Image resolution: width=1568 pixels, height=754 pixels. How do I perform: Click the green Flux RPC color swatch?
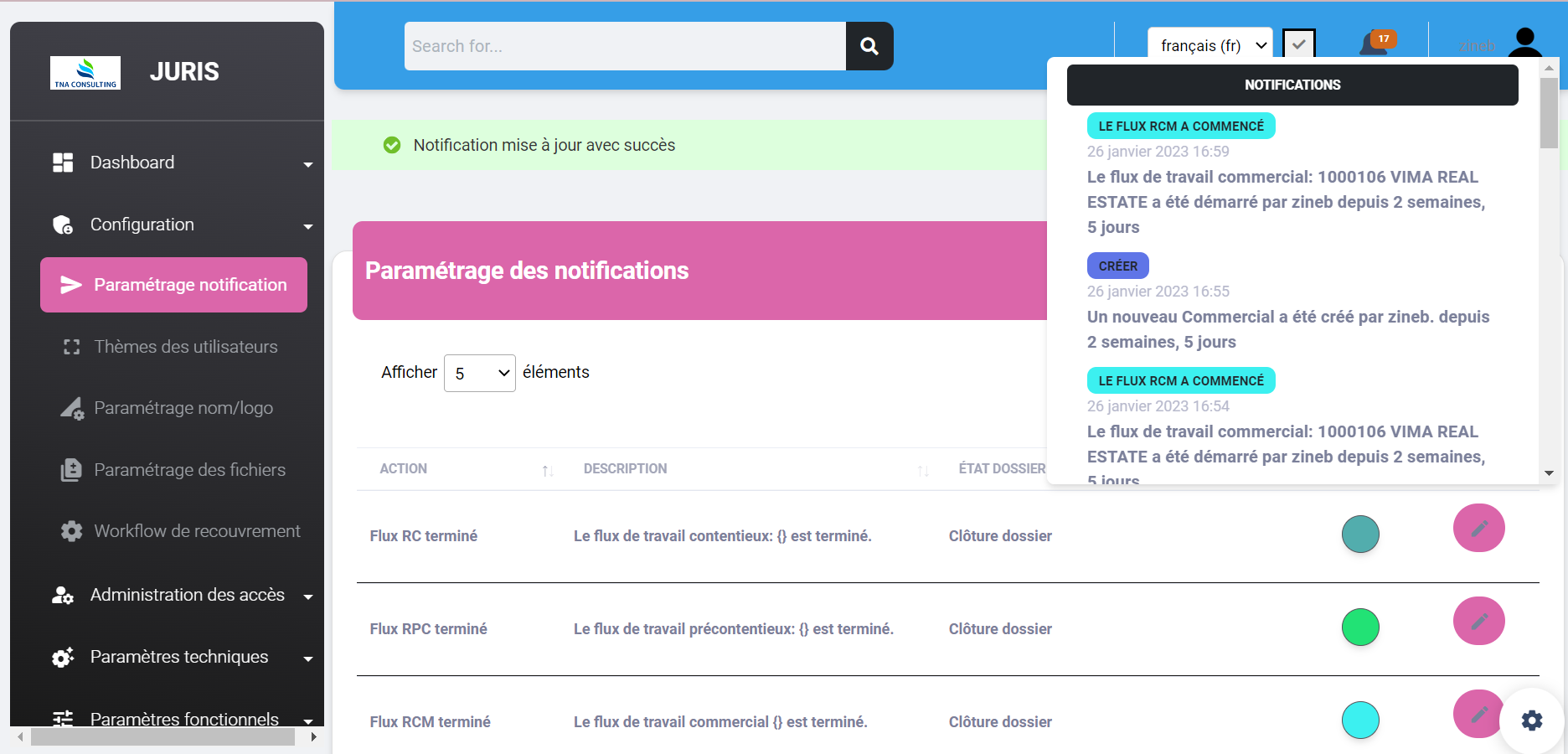click(1360, 627)
